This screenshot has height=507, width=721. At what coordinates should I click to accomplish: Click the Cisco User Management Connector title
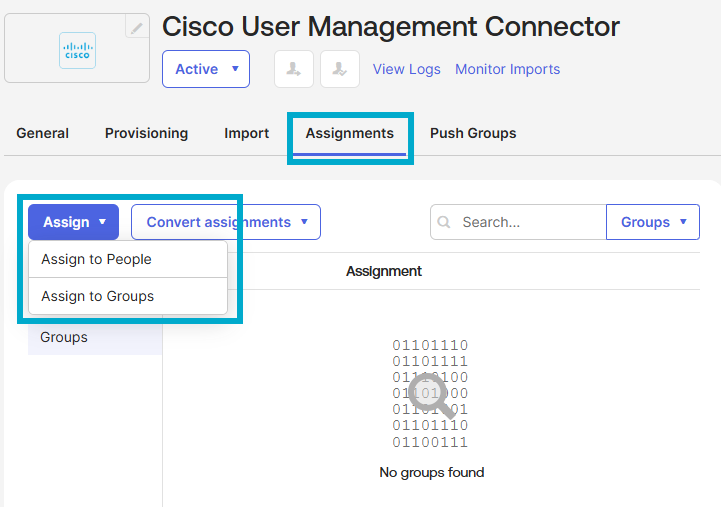click(391, 27)
